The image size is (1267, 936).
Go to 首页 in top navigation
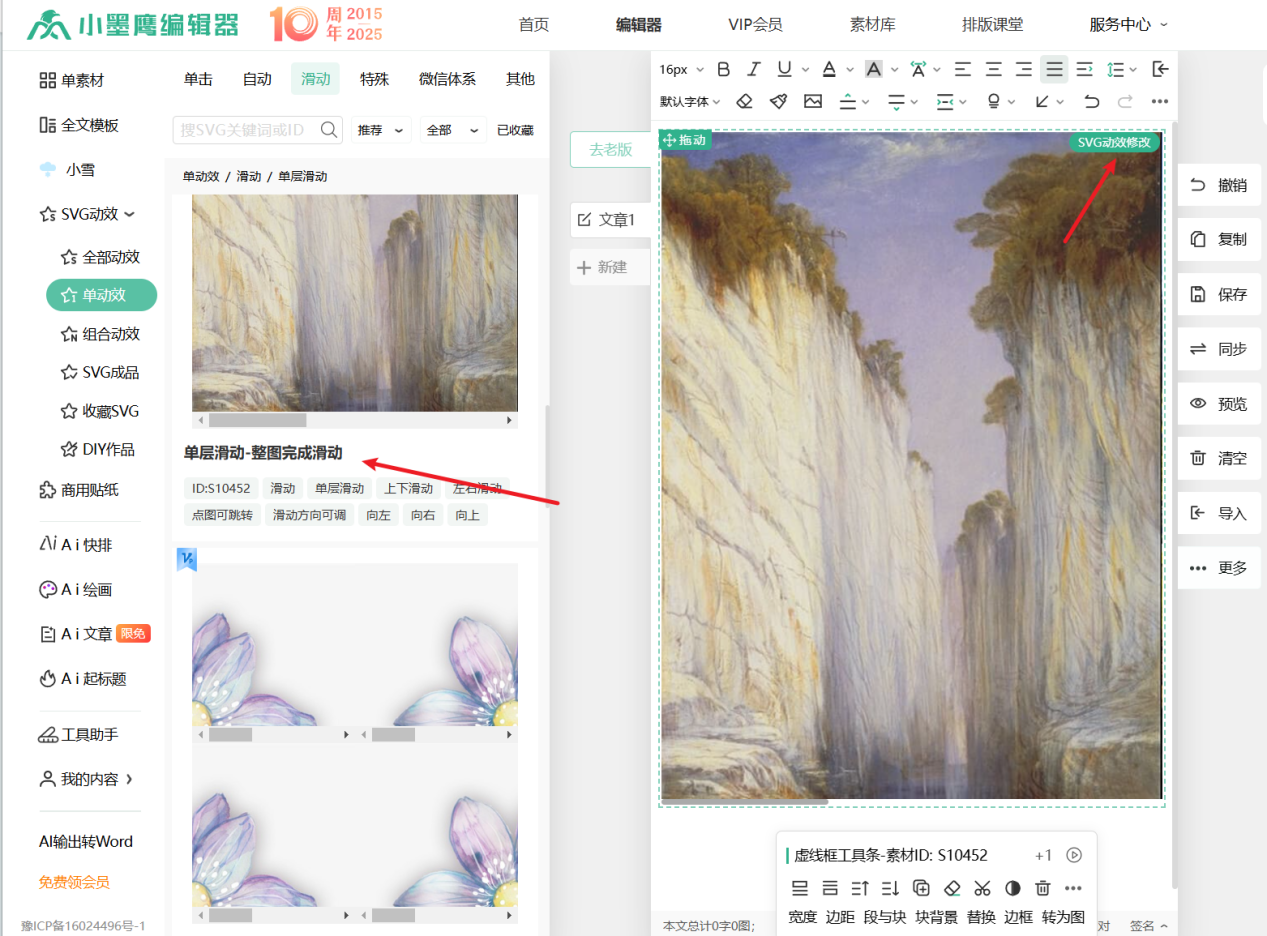(x=534, y=25)
